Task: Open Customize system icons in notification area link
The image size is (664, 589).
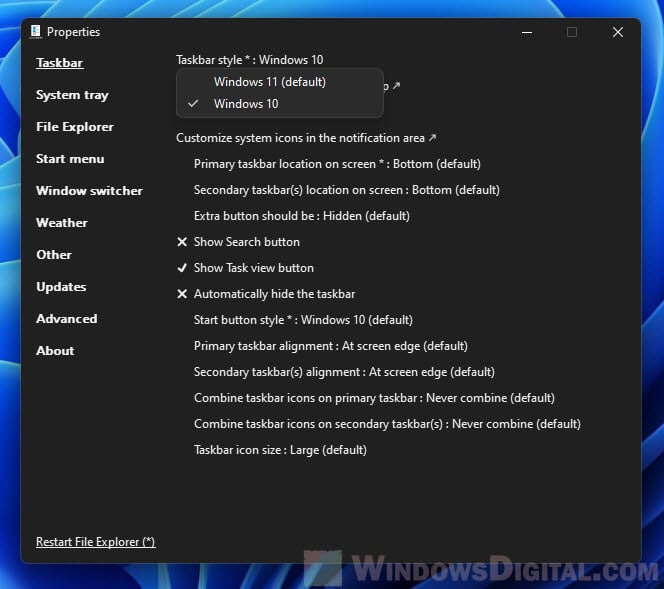Action: (306, 138)
